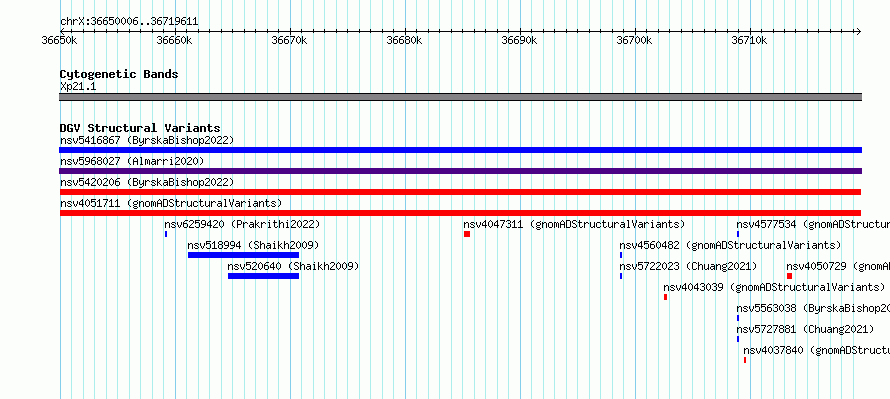Click the nsv5563038 variant label
This screenshot has height=399, width=890.
tap(813, 308)
